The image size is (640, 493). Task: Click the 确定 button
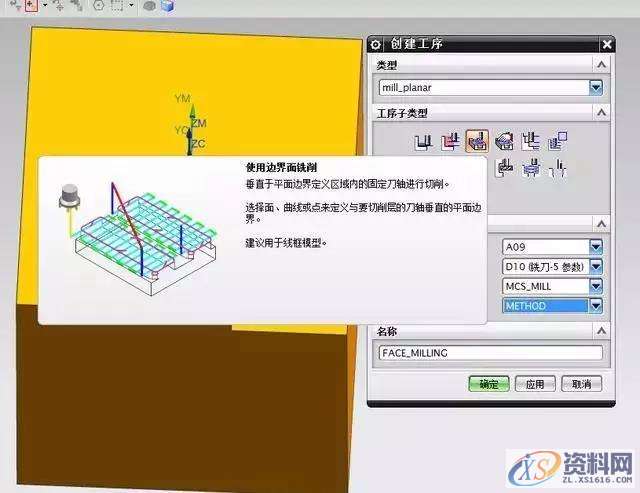pos(489,384)
